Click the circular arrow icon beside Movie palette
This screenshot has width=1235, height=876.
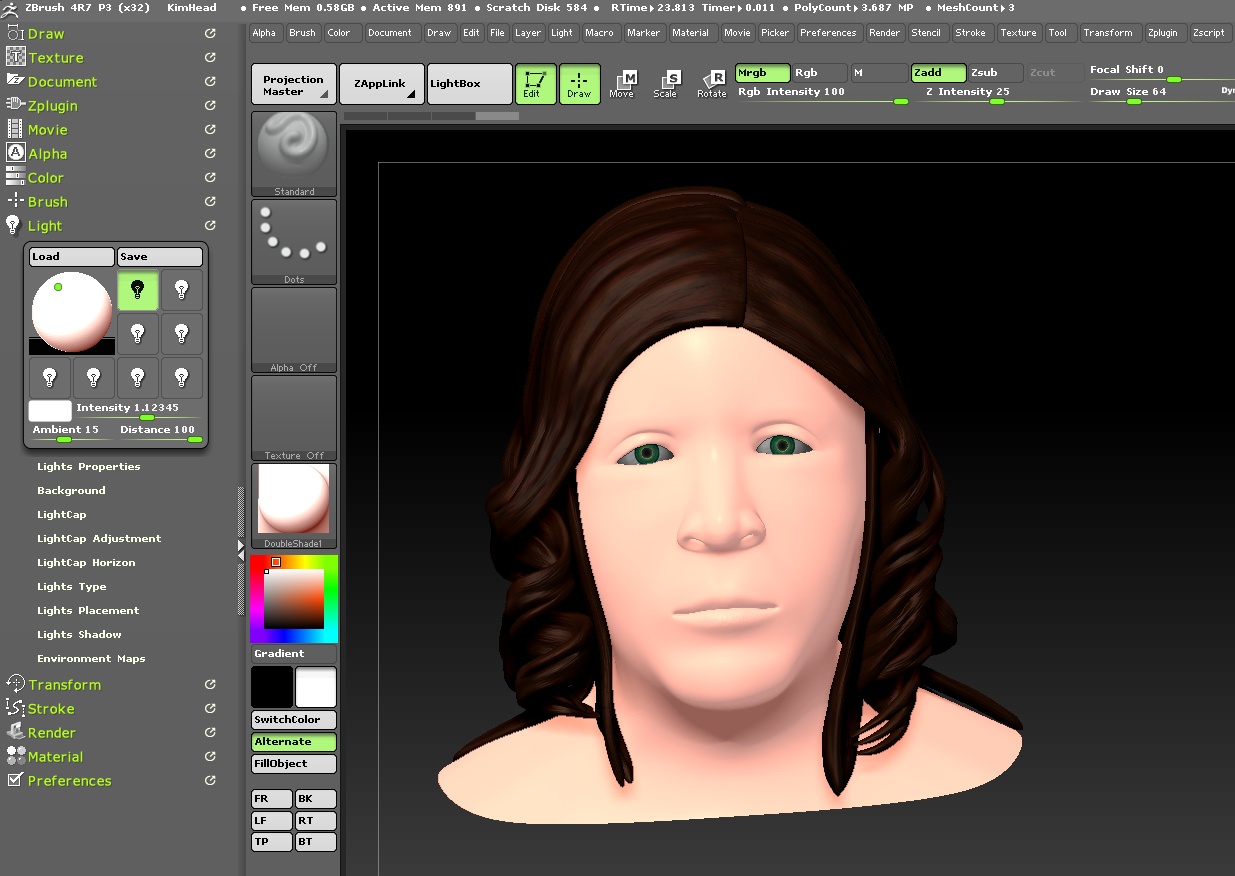click(210, 129)
